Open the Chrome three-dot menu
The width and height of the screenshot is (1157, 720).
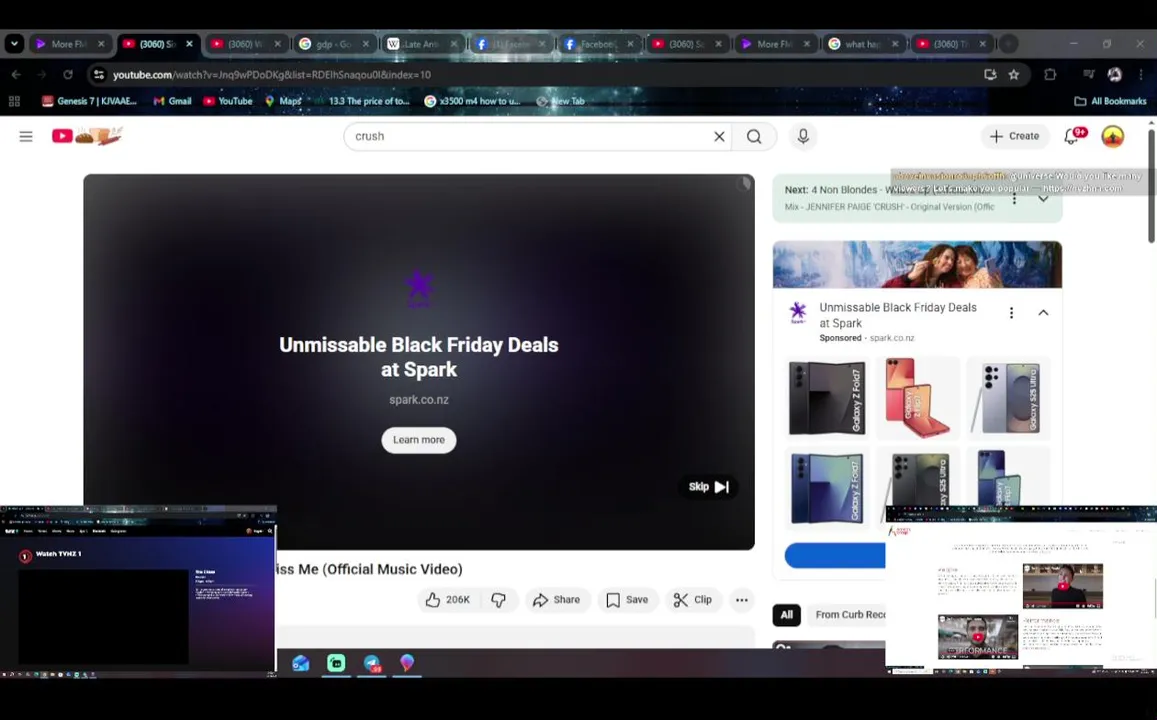1141,75
